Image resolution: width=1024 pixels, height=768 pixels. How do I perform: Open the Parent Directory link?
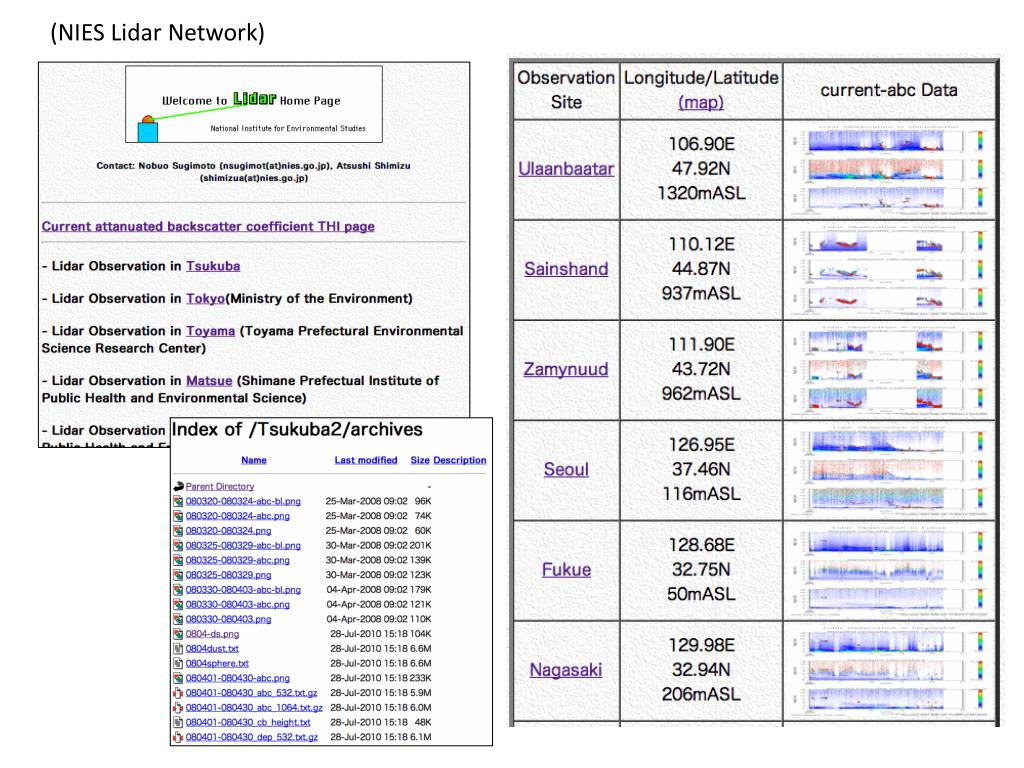(x=219, y=487)
